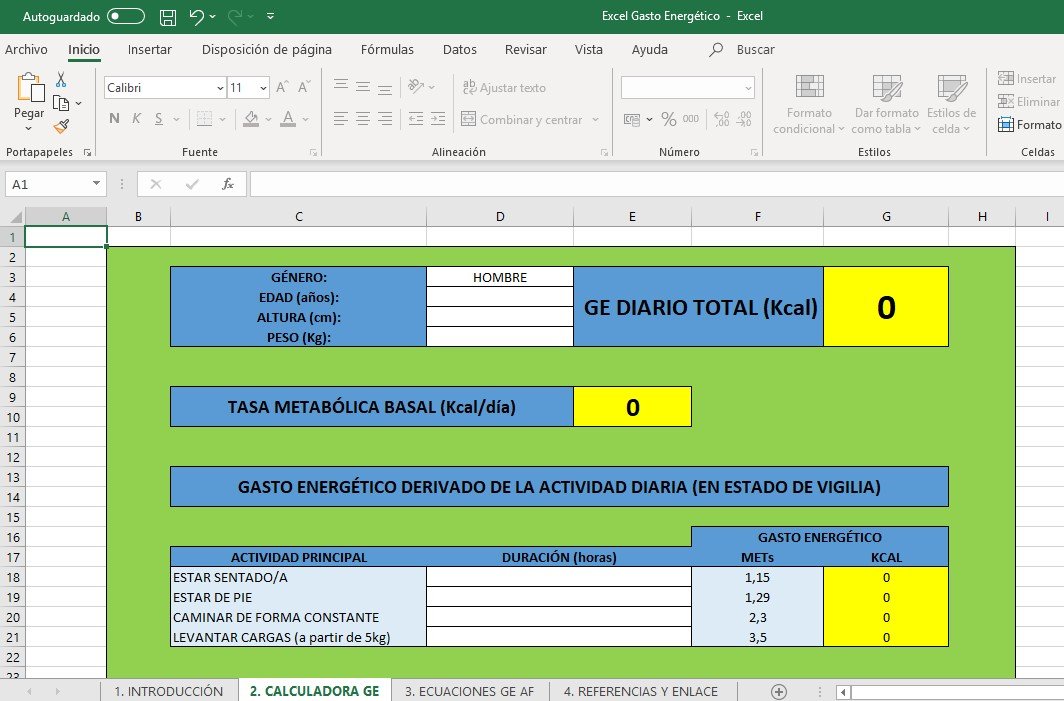The width and height of the screenshot is (1064, 701).
Task: Toggle the Autoguardado switch
Action: point(126,16)
